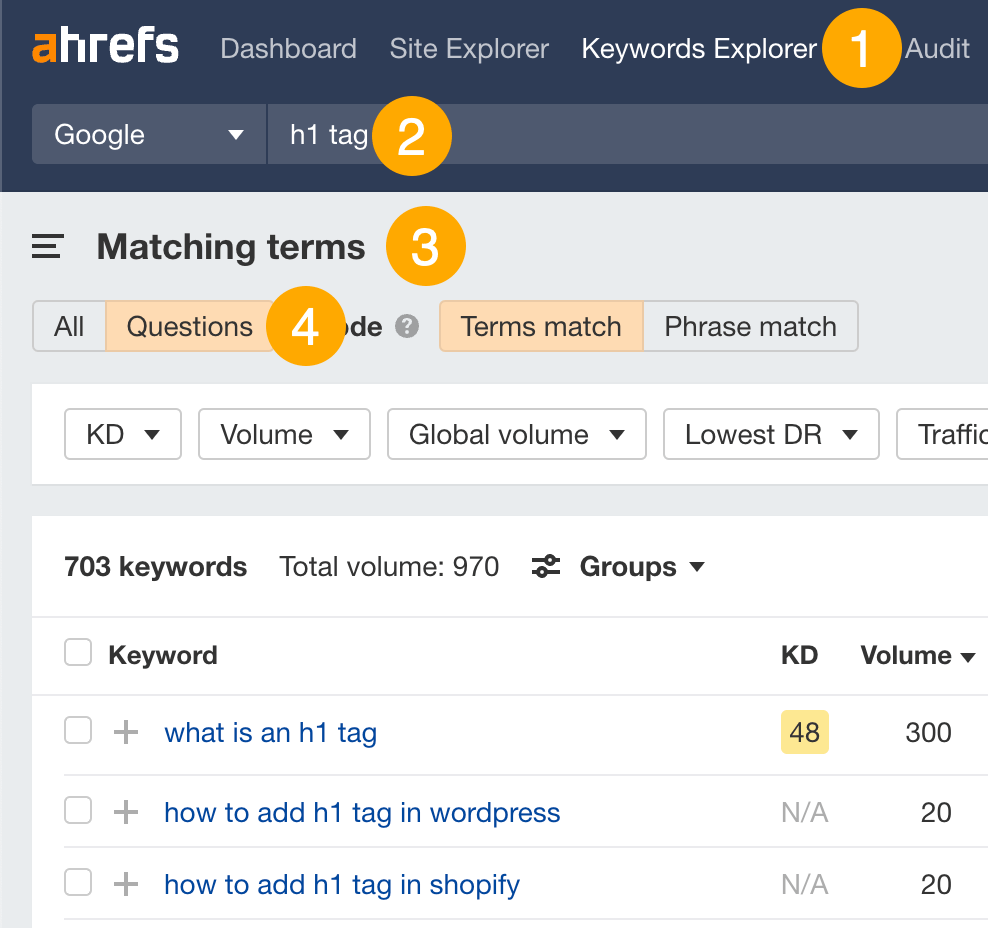Add 'what is an h1 tag' with plus icon
This screenshot has width=988, height=928.
point(124,731)
